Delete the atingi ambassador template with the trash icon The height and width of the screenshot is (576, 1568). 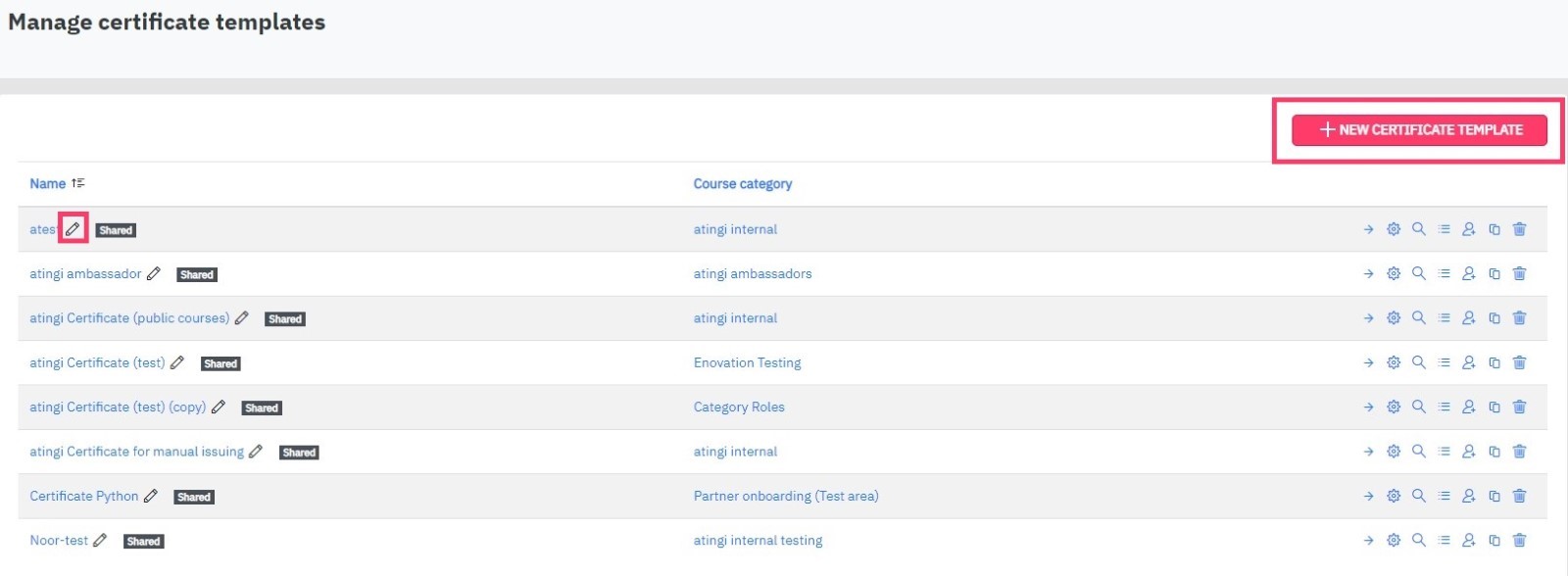point(1519,273)
